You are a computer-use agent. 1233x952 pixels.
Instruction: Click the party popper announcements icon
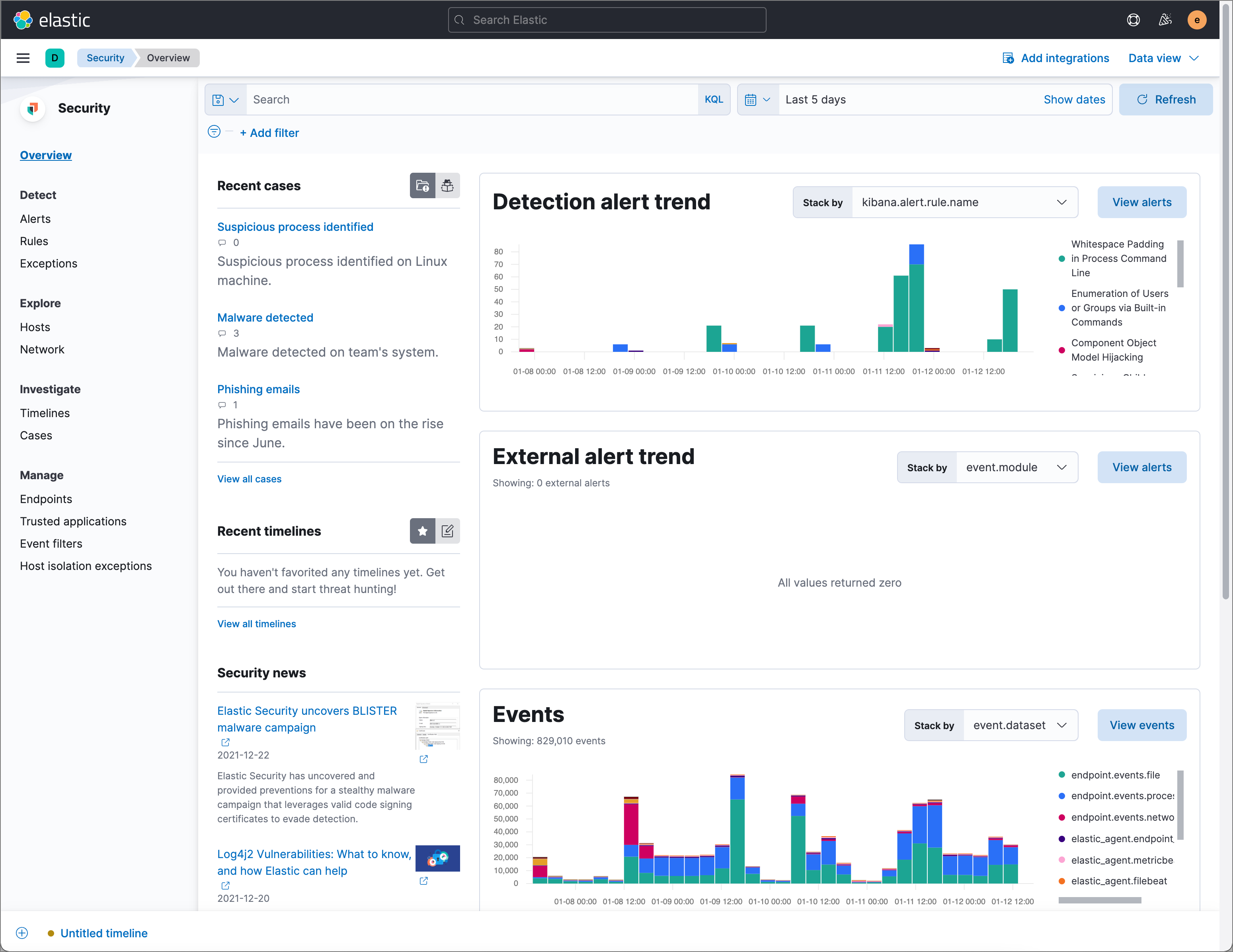click(x=1165, y=20)
